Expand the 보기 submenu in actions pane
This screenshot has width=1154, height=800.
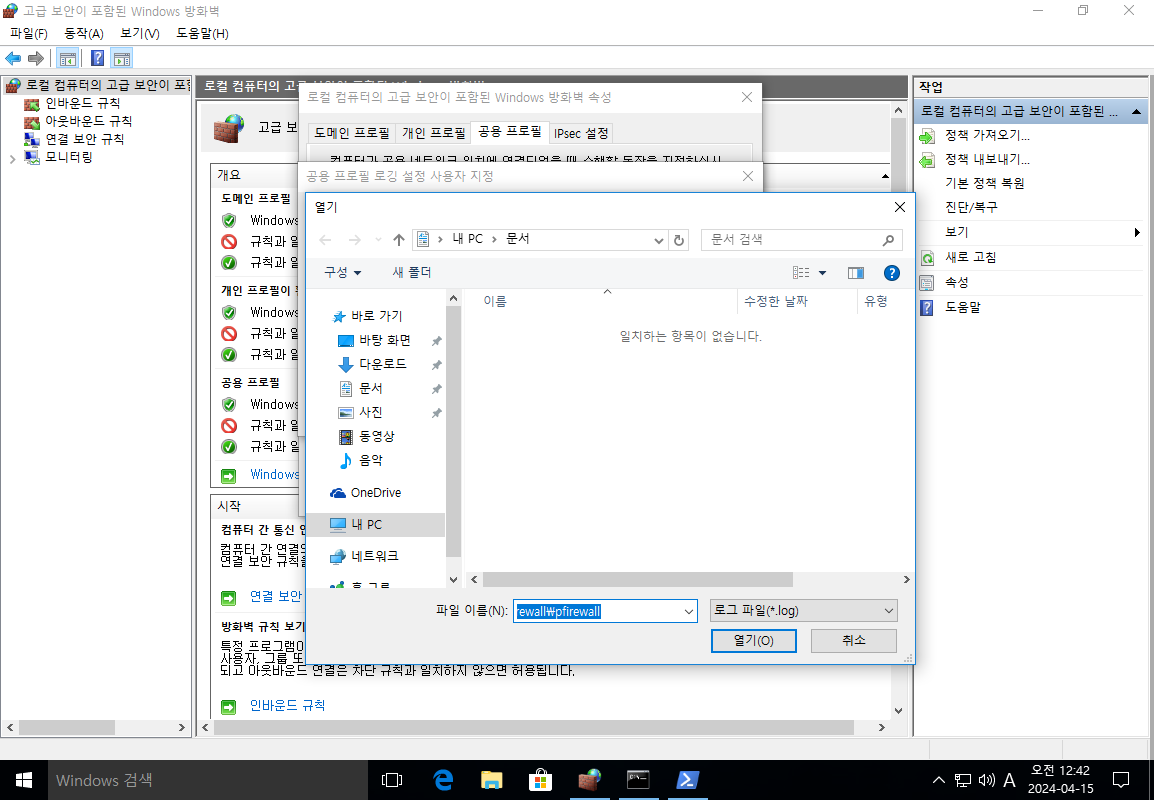[1137, 233]
